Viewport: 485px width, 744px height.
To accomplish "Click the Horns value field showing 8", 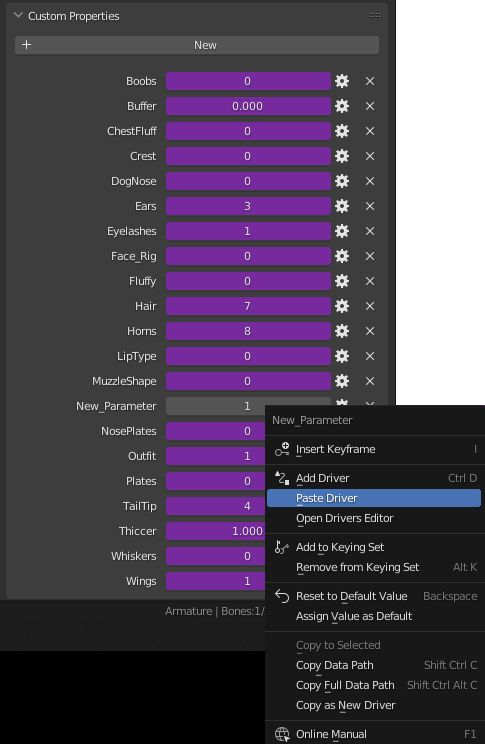I will [x=248, y=331].
